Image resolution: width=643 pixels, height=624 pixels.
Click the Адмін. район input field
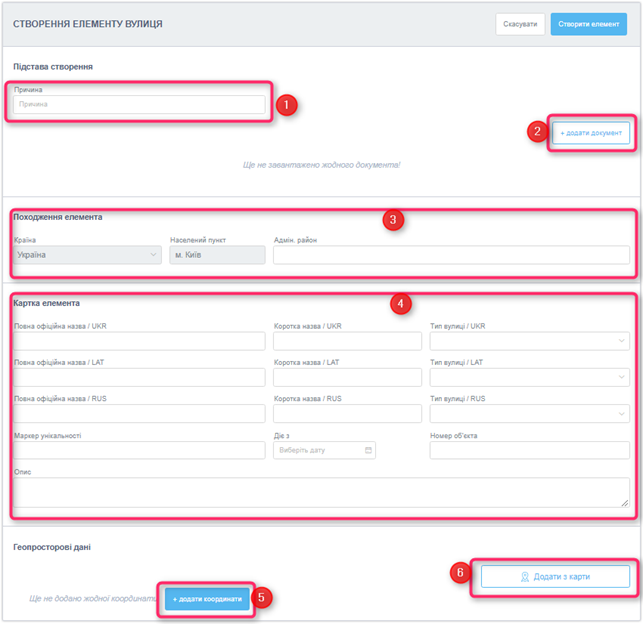pos(451,255)
